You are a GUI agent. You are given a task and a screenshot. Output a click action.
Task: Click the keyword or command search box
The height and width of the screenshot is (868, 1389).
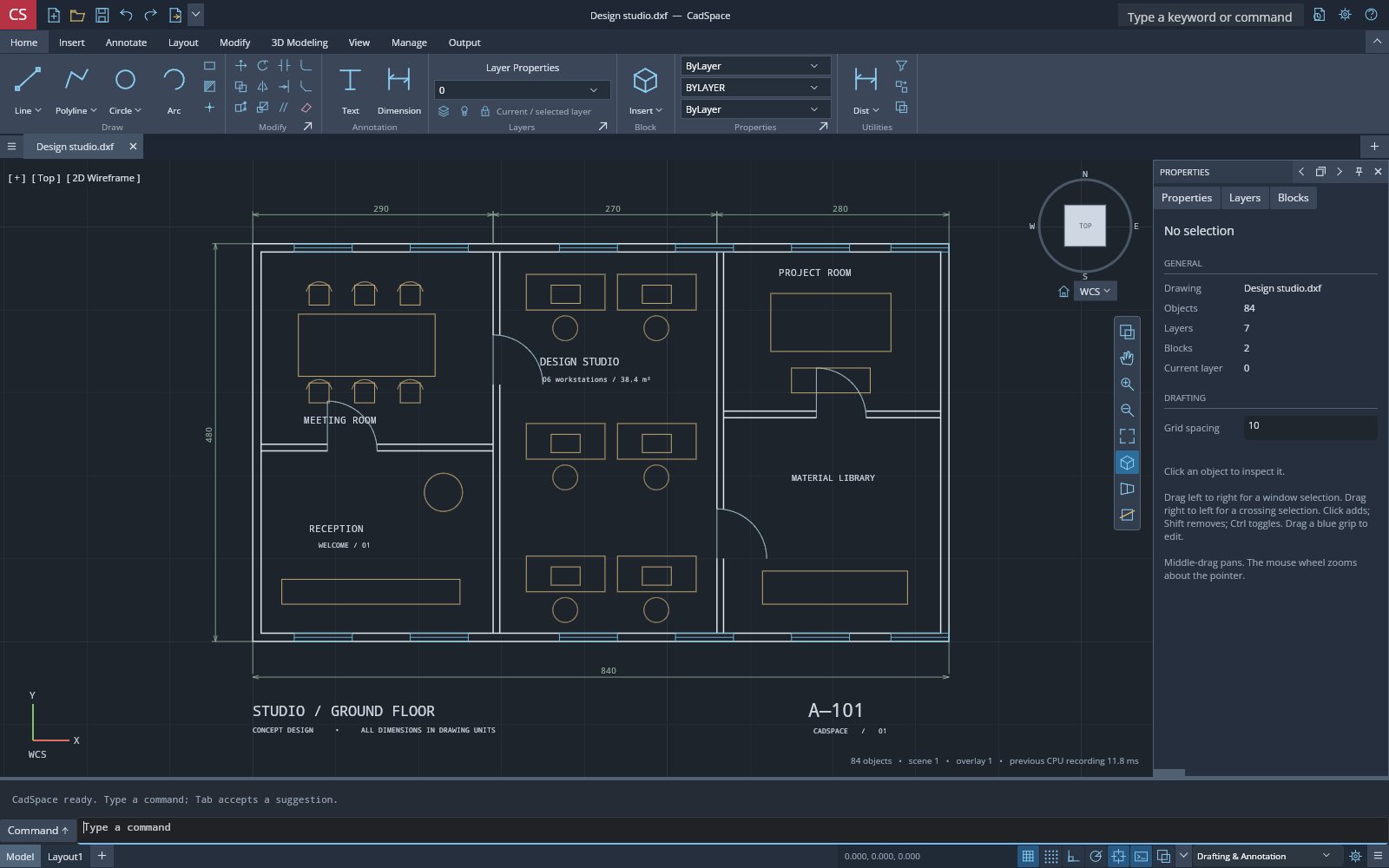click(x=1209, y=16)
